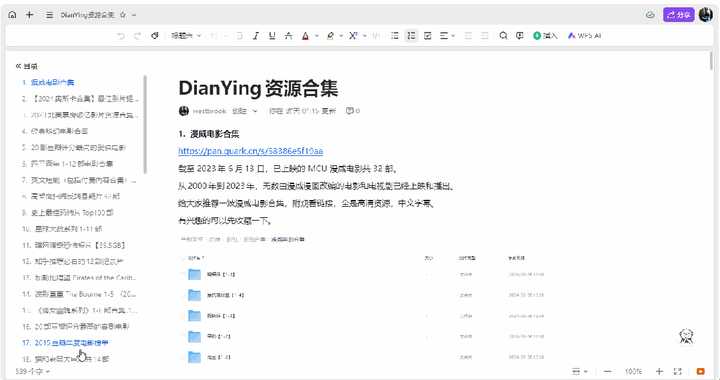Jump to outline item 6 with 1-12 series

[68, 163]
